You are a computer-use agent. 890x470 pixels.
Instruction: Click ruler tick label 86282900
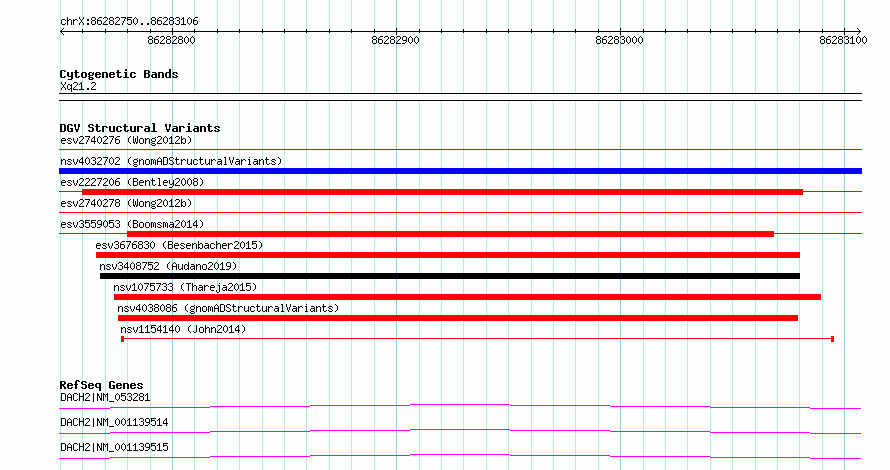click(396, 40)
